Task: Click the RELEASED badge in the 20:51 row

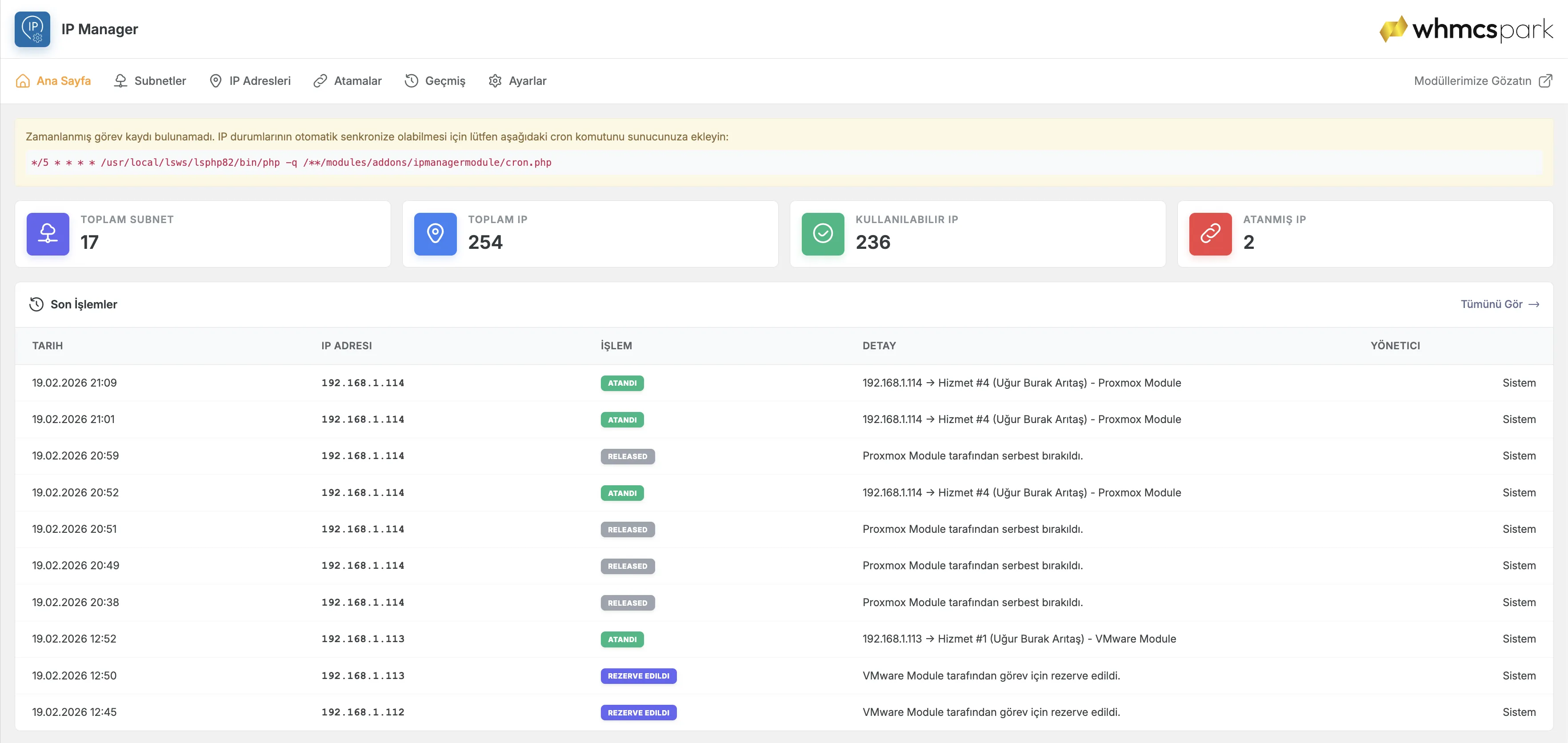Action: click(x=628, y=529)
